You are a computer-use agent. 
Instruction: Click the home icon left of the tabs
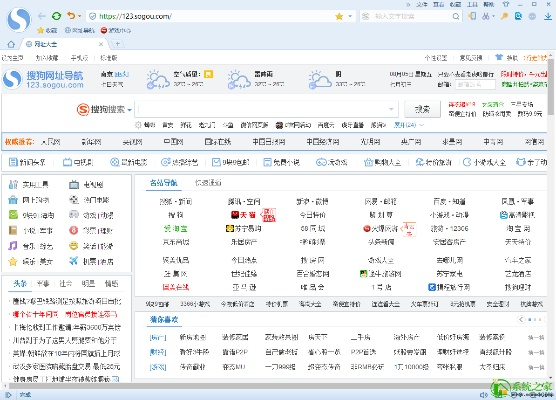tap(11, 44)
